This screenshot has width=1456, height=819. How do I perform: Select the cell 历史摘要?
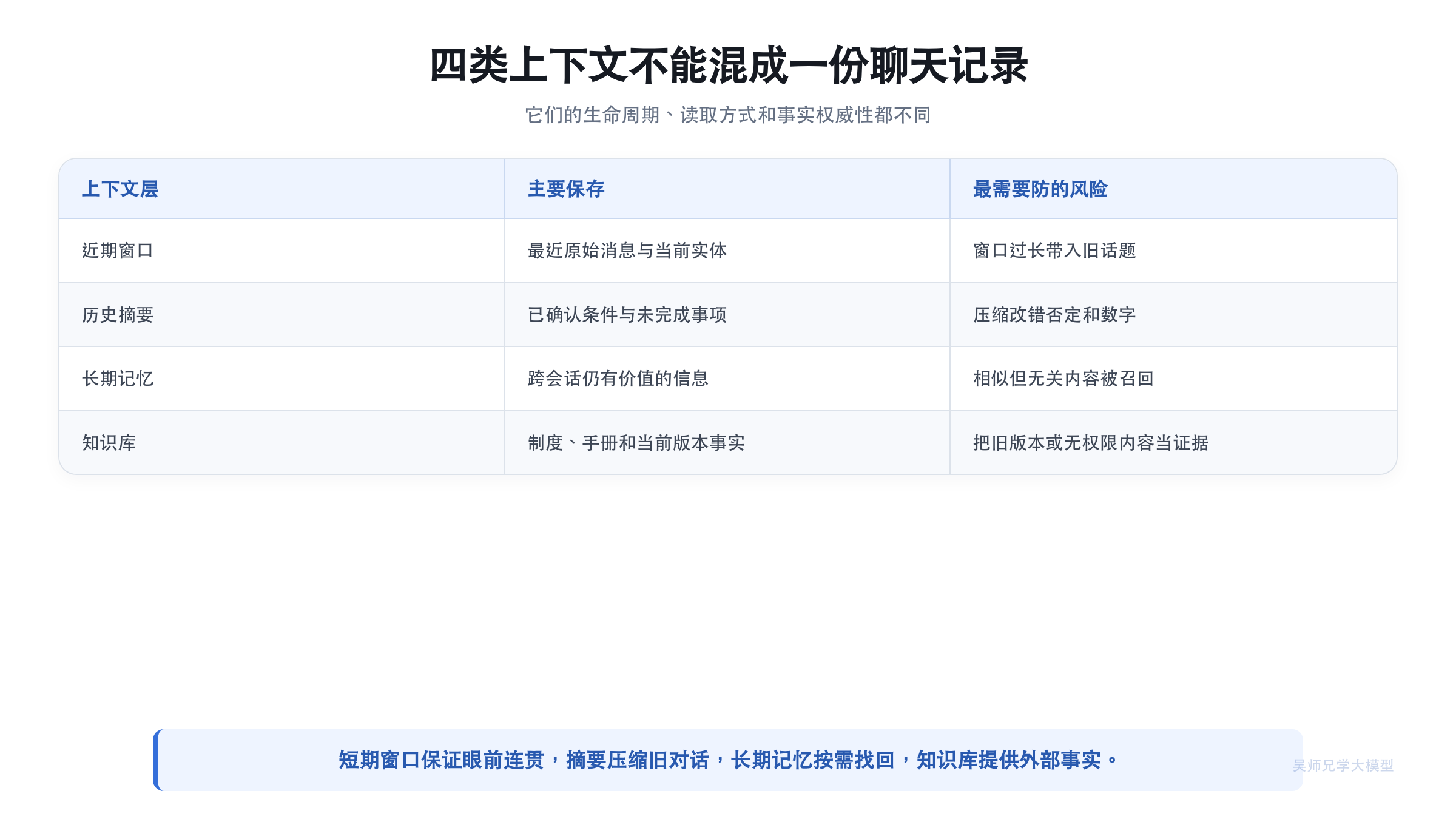pos(281,315)
